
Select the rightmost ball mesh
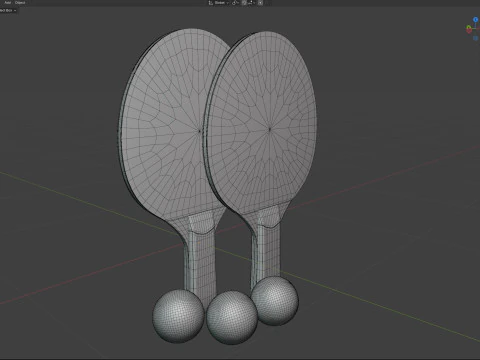(x=275, y=301)
